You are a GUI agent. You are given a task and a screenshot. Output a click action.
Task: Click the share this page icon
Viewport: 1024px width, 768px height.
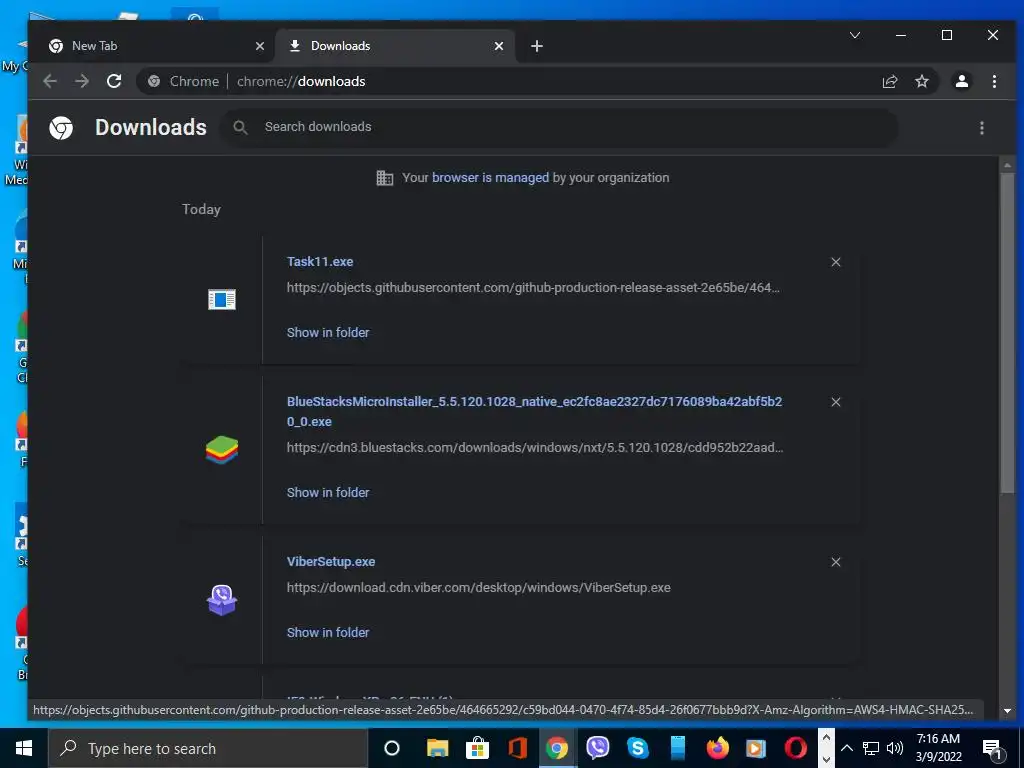(889, 82)
